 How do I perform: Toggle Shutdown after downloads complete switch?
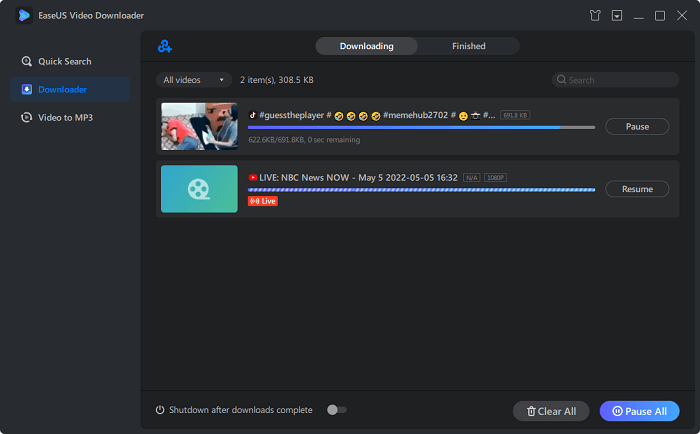337,410
